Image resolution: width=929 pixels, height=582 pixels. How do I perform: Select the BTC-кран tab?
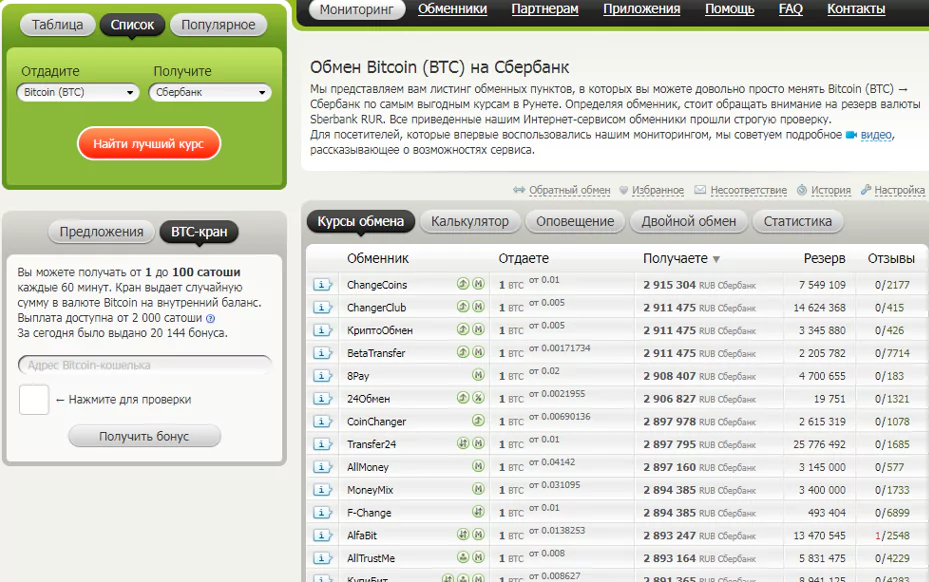coord(199,232)
